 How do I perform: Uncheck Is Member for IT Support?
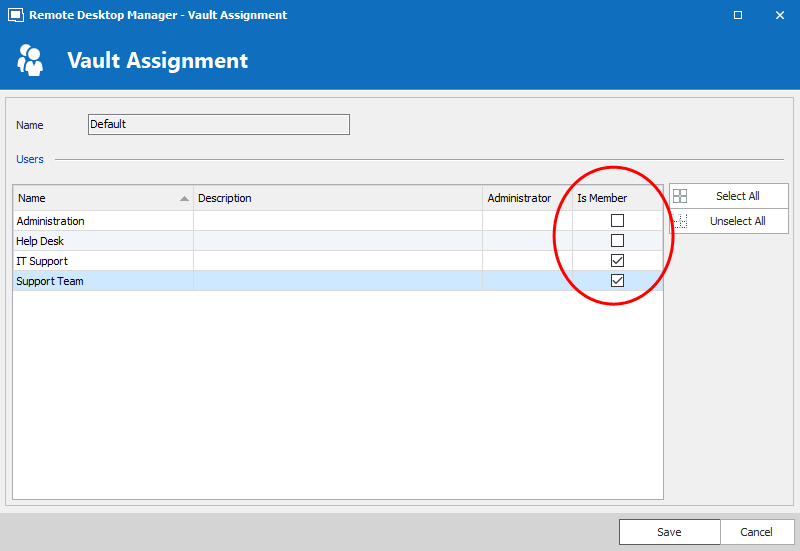[617, 261]
